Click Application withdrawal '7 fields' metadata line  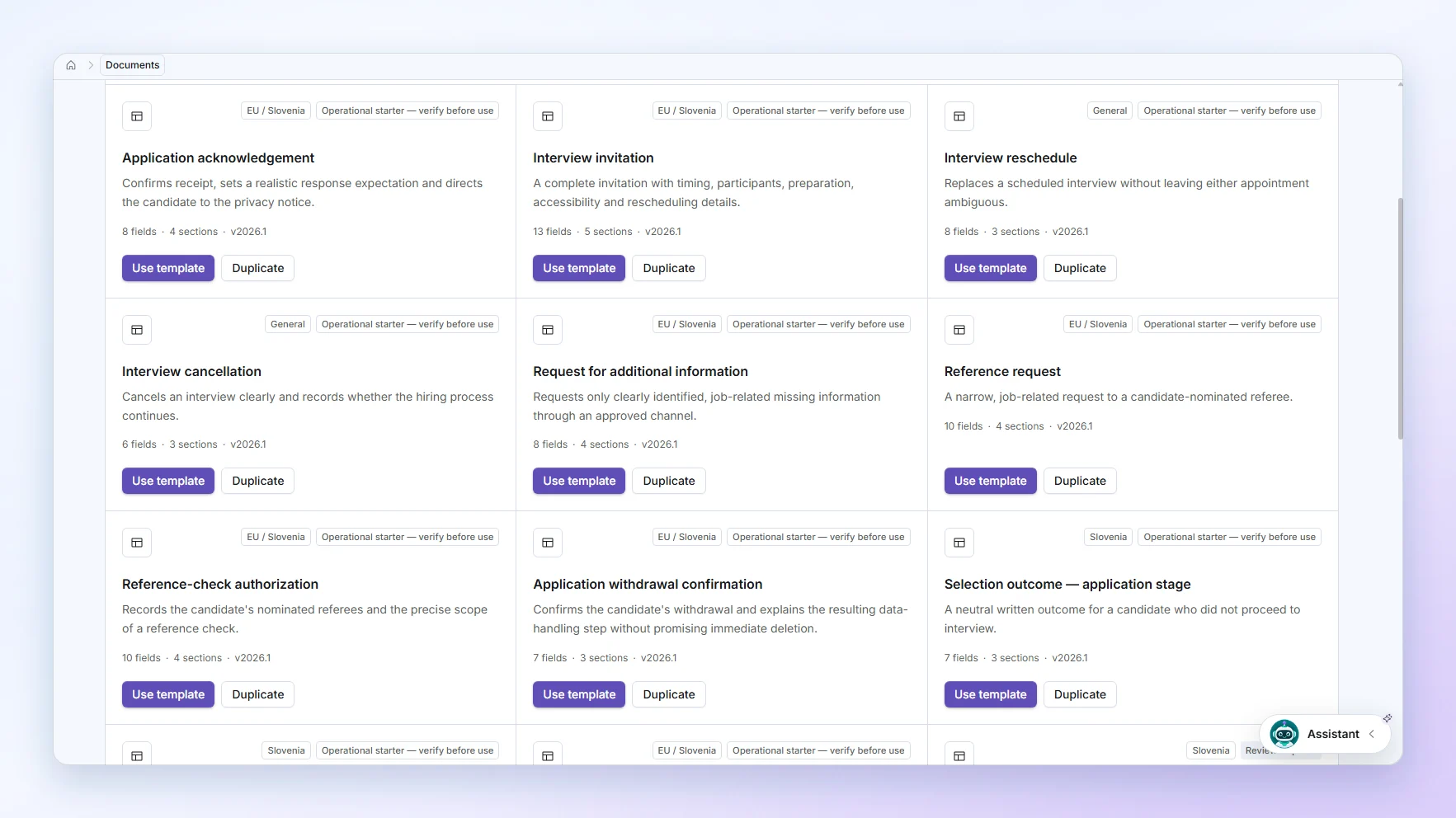(x=605, y=658)
